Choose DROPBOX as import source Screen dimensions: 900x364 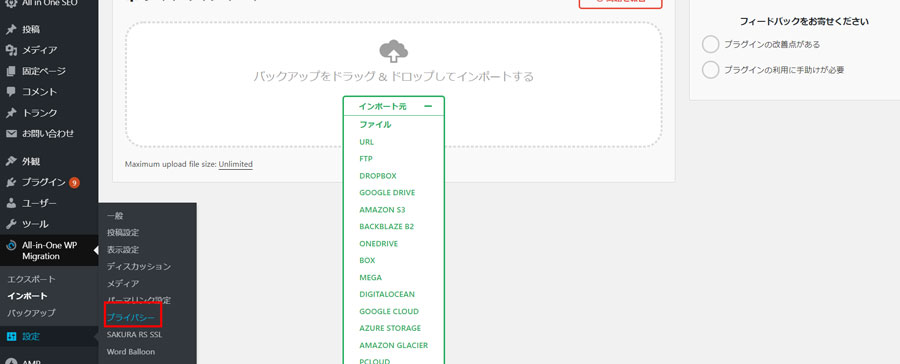pyautogui.click(x=378, y=176)
